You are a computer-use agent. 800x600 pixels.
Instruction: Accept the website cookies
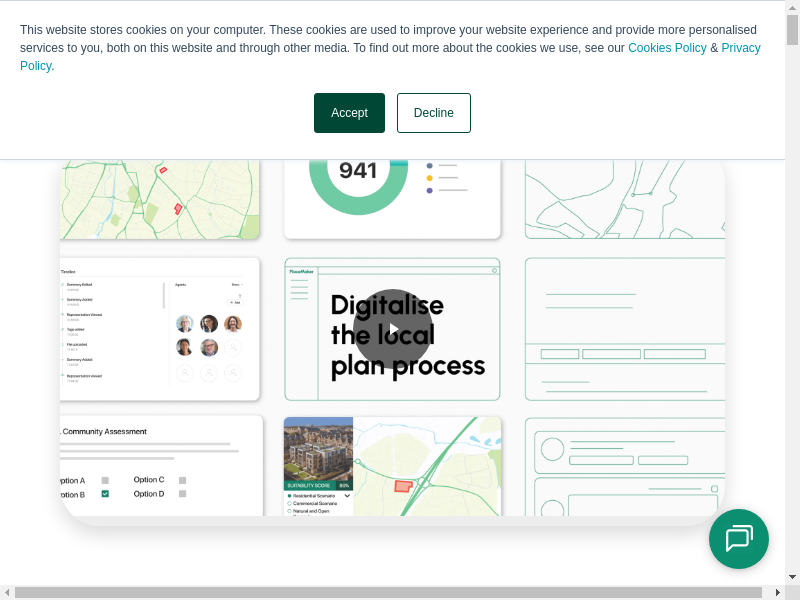point(349,113)
